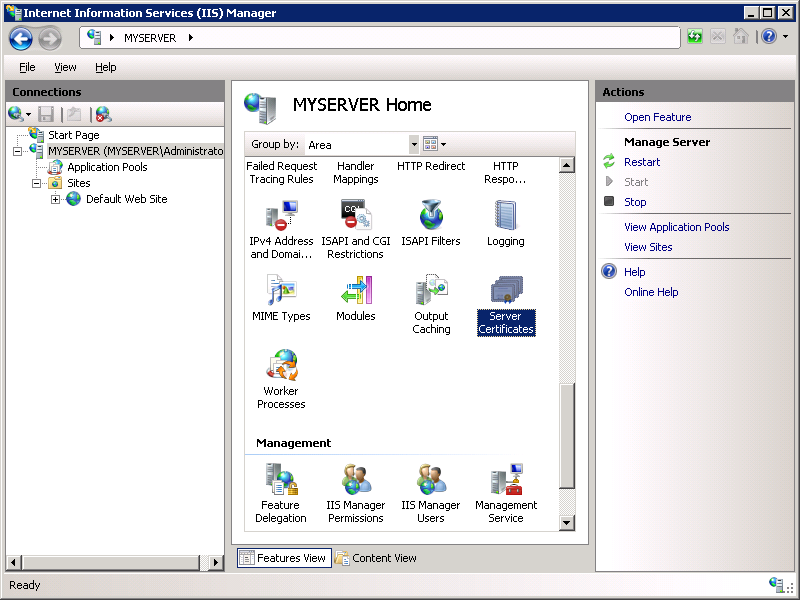The width and height of the screenshot is (800, 600).
Task: Click the View Application Pools link
Action: [674, 227]
